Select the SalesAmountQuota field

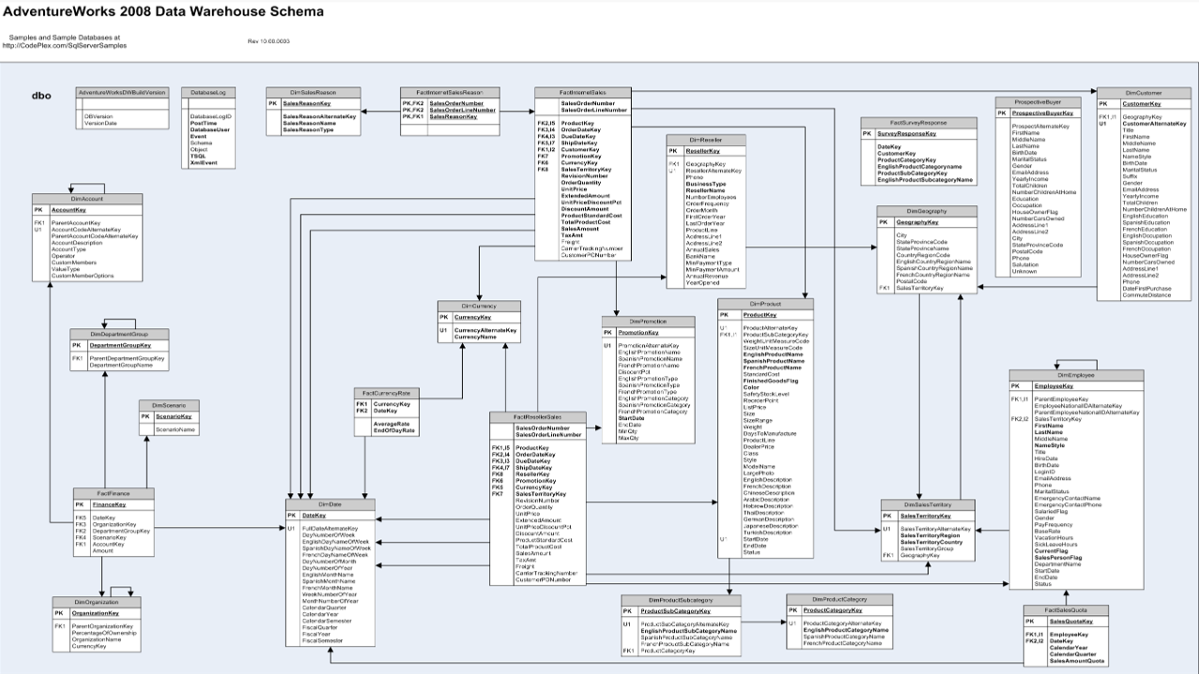point(1077,661)
